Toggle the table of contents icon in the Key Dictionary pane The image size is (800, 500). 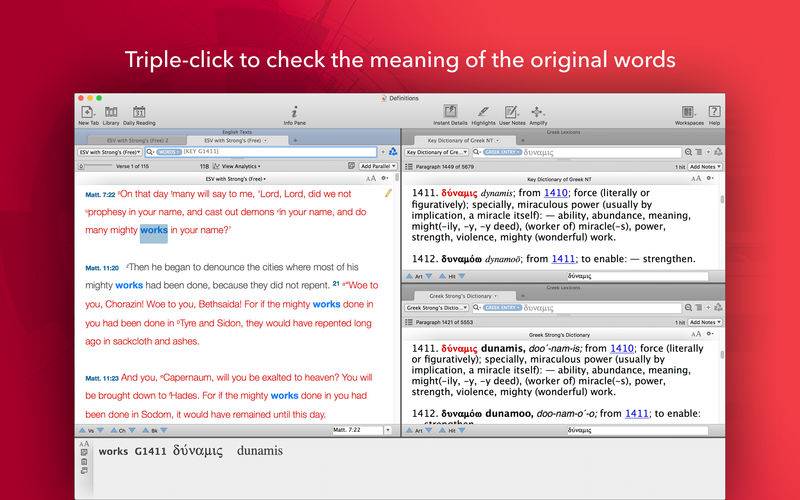coord(409,166)
